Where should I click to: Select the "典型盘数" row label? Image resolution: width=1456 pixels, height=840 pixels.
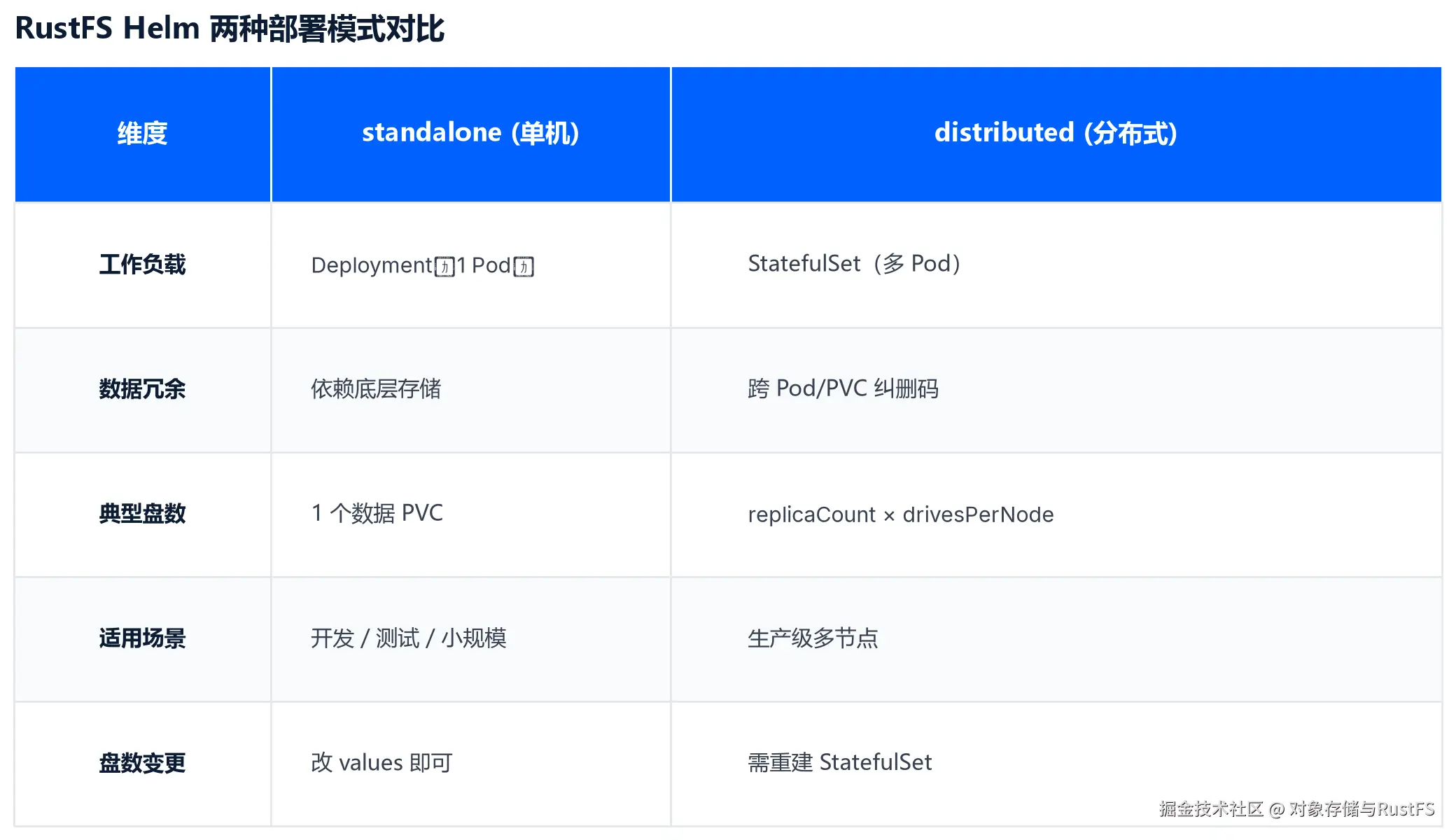pos(143,514)
